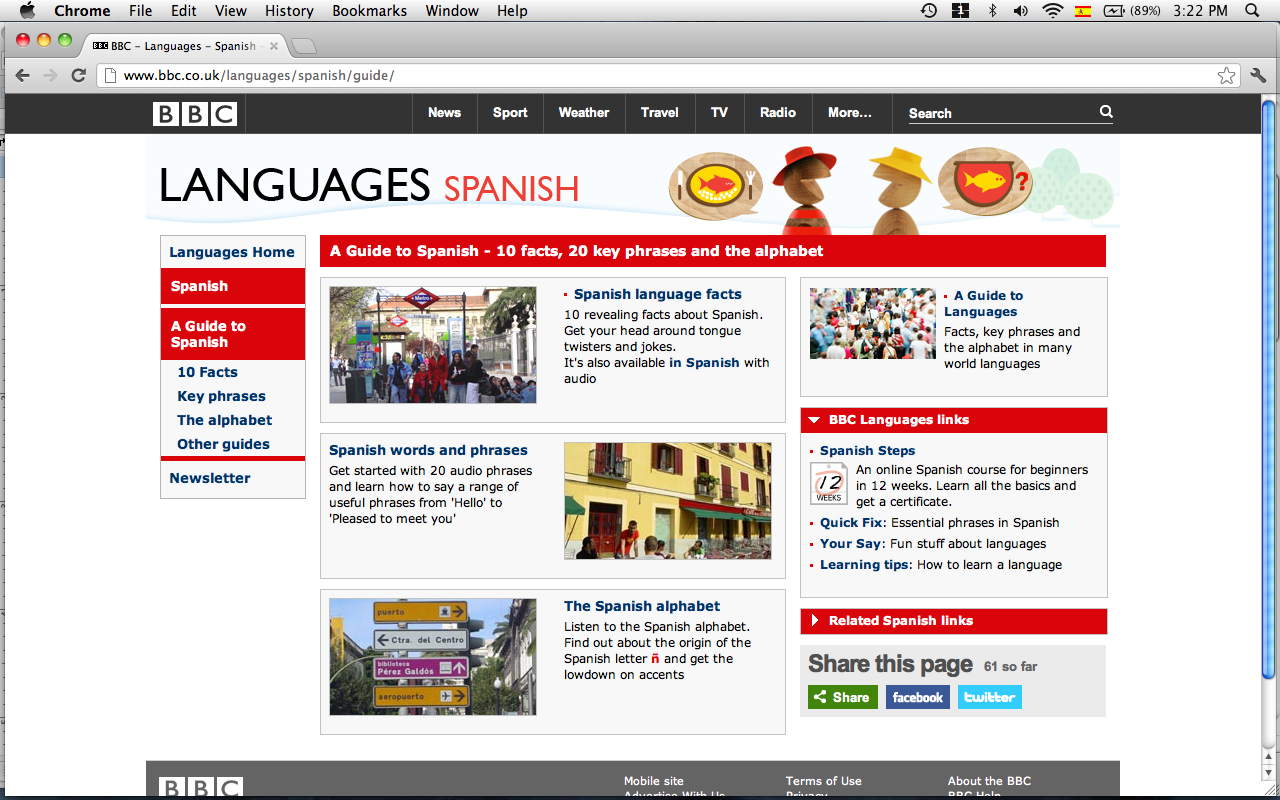The width and height of the screenshot is (1280, 800).
Task: Expand the Related Spanish links section
Action: pyautogui.click(x=815, y=621)
